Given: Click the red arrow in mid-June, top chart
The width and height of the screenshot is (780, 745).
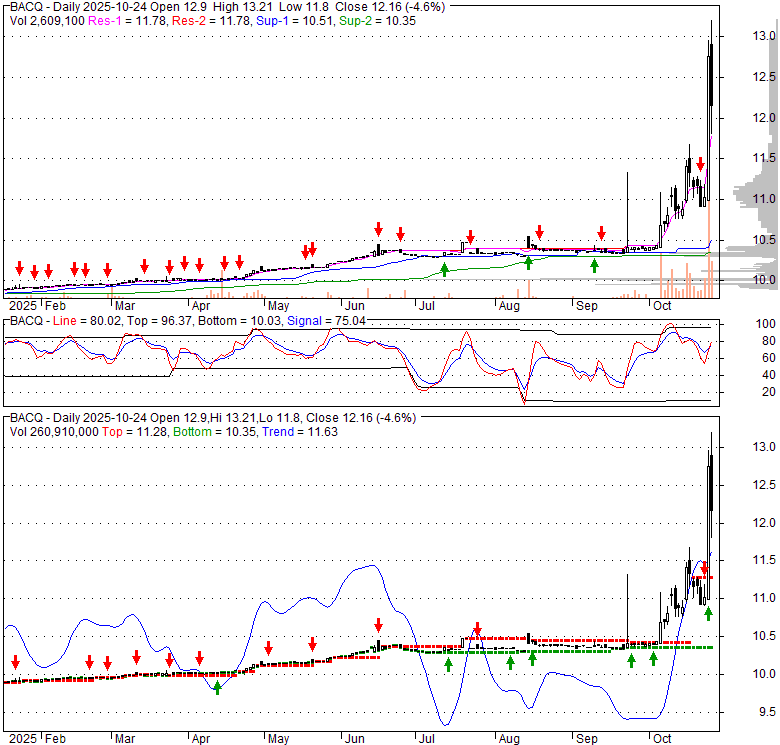Looking at the screenshot, I should click(x=378, y=229).
